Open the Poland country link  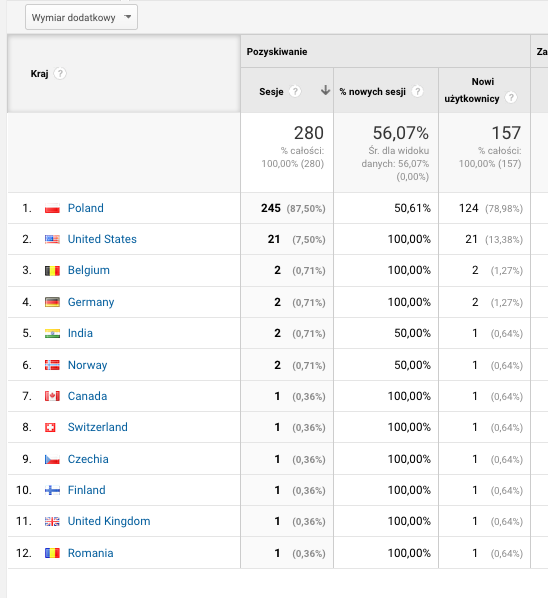[x=85, y=208]
